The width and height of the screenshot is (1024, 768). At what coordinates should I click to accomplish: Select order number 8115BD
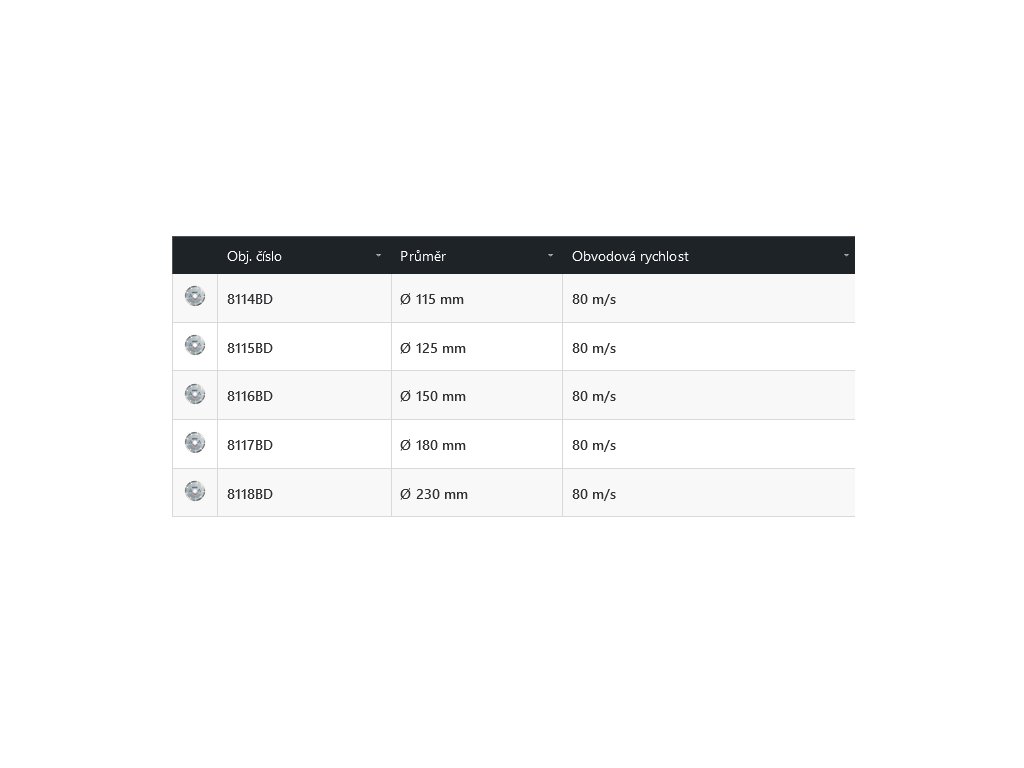pos(250,348)
